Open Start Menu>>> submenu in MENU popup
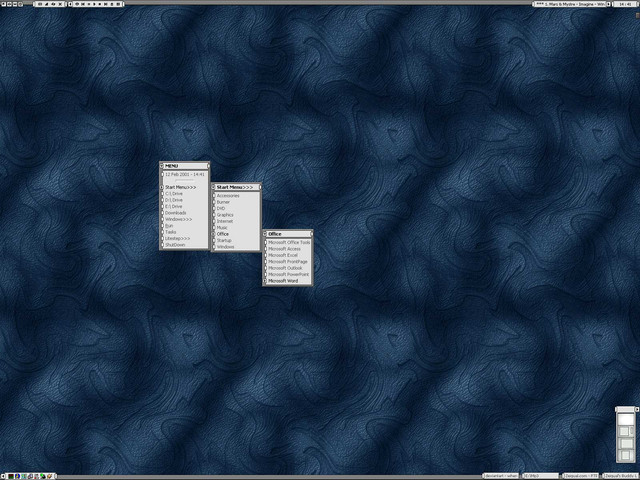 (x=184, y=187)
